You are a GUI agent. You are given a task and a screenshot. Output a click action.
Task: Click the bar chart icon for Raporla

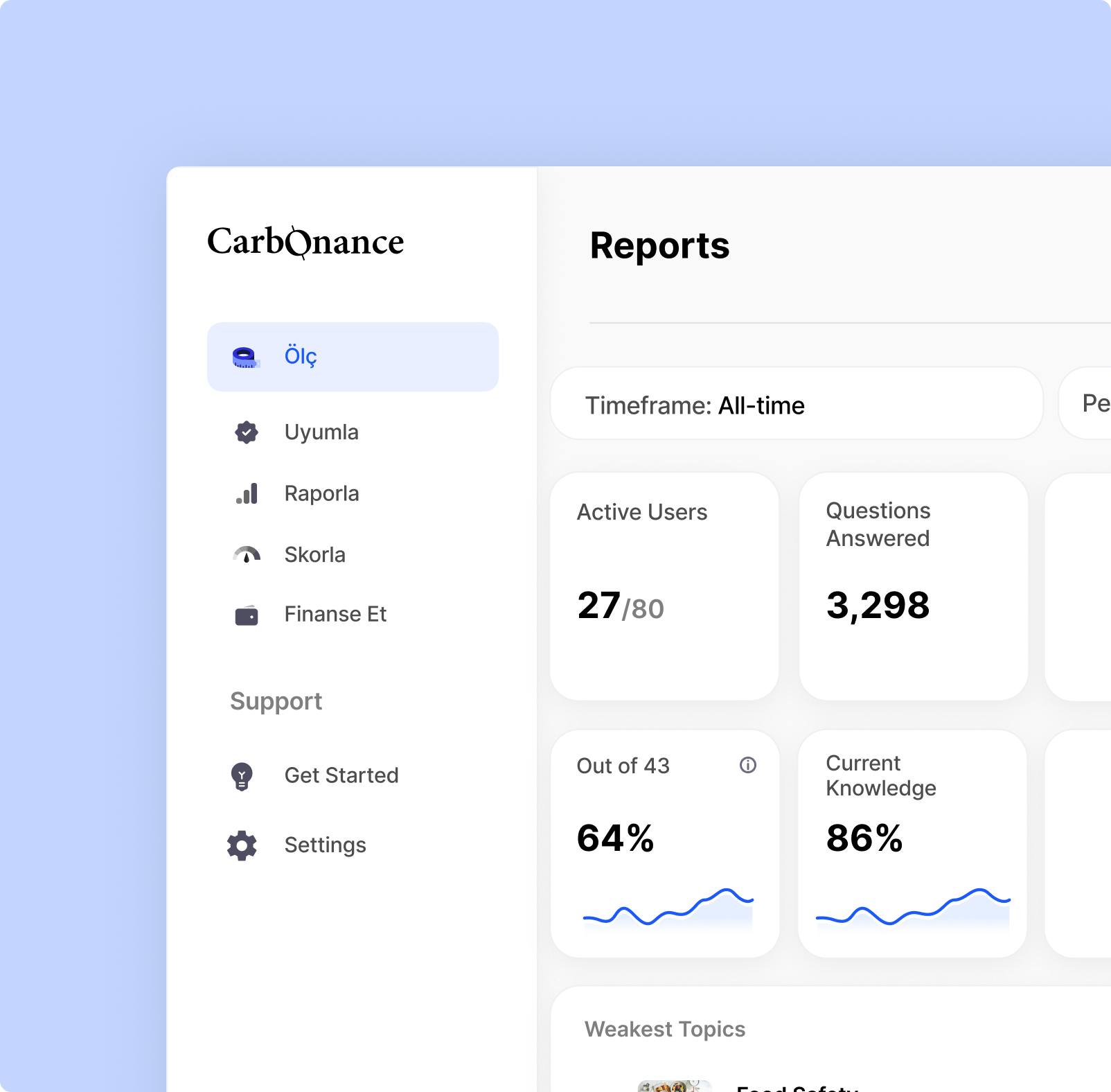click(x=247, y=493)
